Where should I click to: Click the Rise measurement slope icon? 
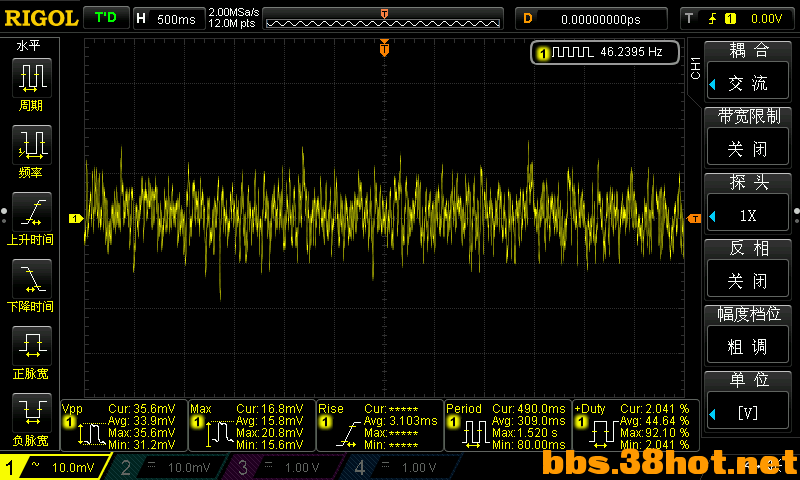tap(348, 433)
